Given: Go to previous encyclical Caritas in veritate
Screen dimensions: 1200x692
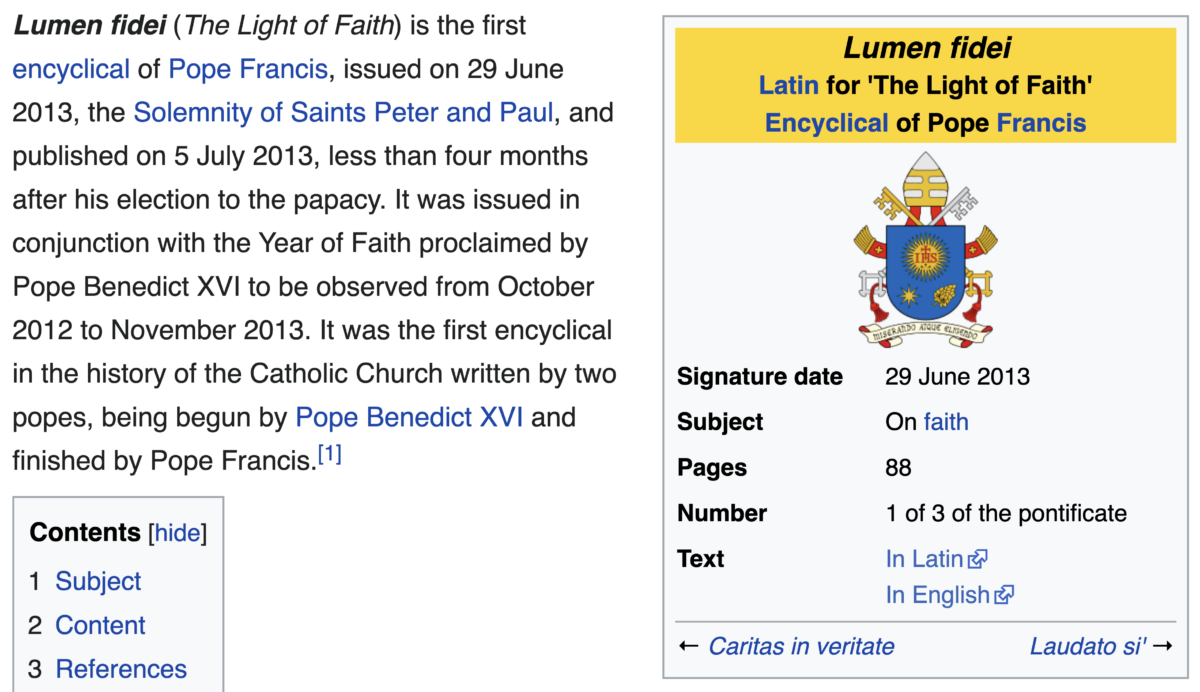Looking at the screenshot, I should pos(801,646).
